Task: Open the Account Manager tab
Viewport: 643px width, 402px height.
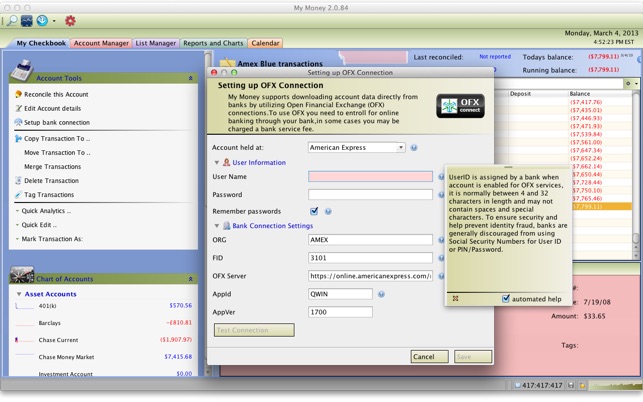Action: [x=101, y=43]
